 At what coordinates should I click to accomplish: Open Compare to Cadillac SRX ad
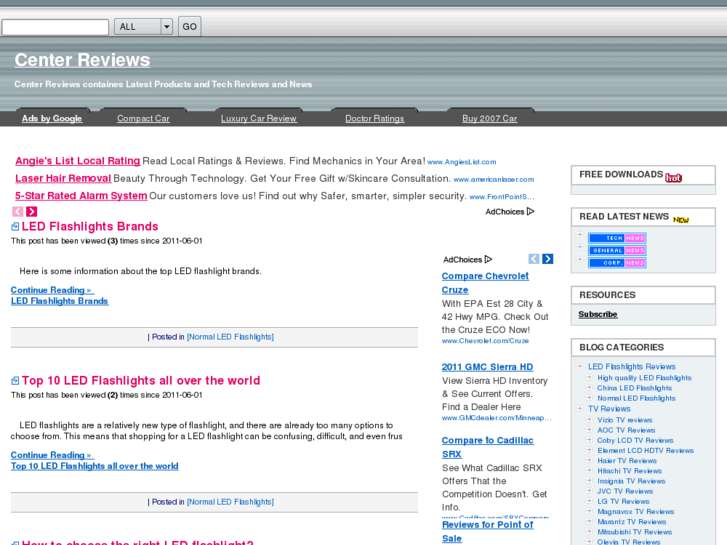point(487,447)
